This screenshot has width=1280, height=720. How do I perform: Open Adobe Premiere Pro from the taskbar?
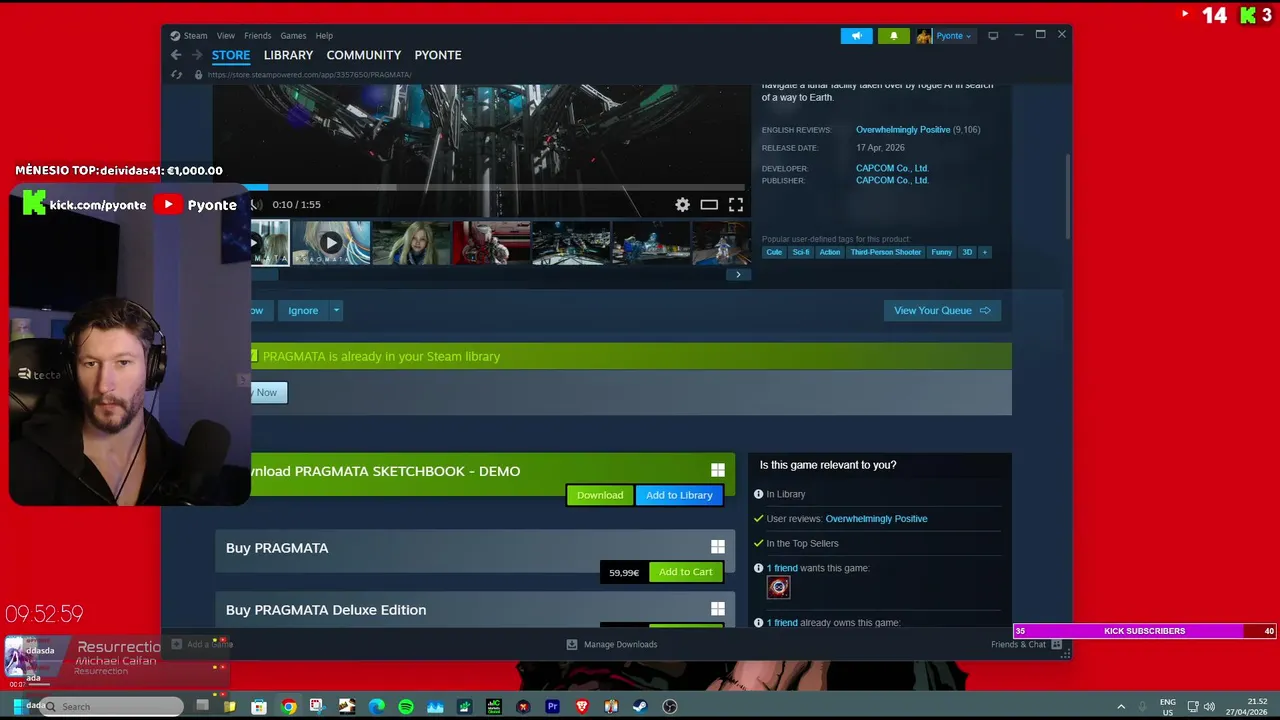(x=552, y=707)
